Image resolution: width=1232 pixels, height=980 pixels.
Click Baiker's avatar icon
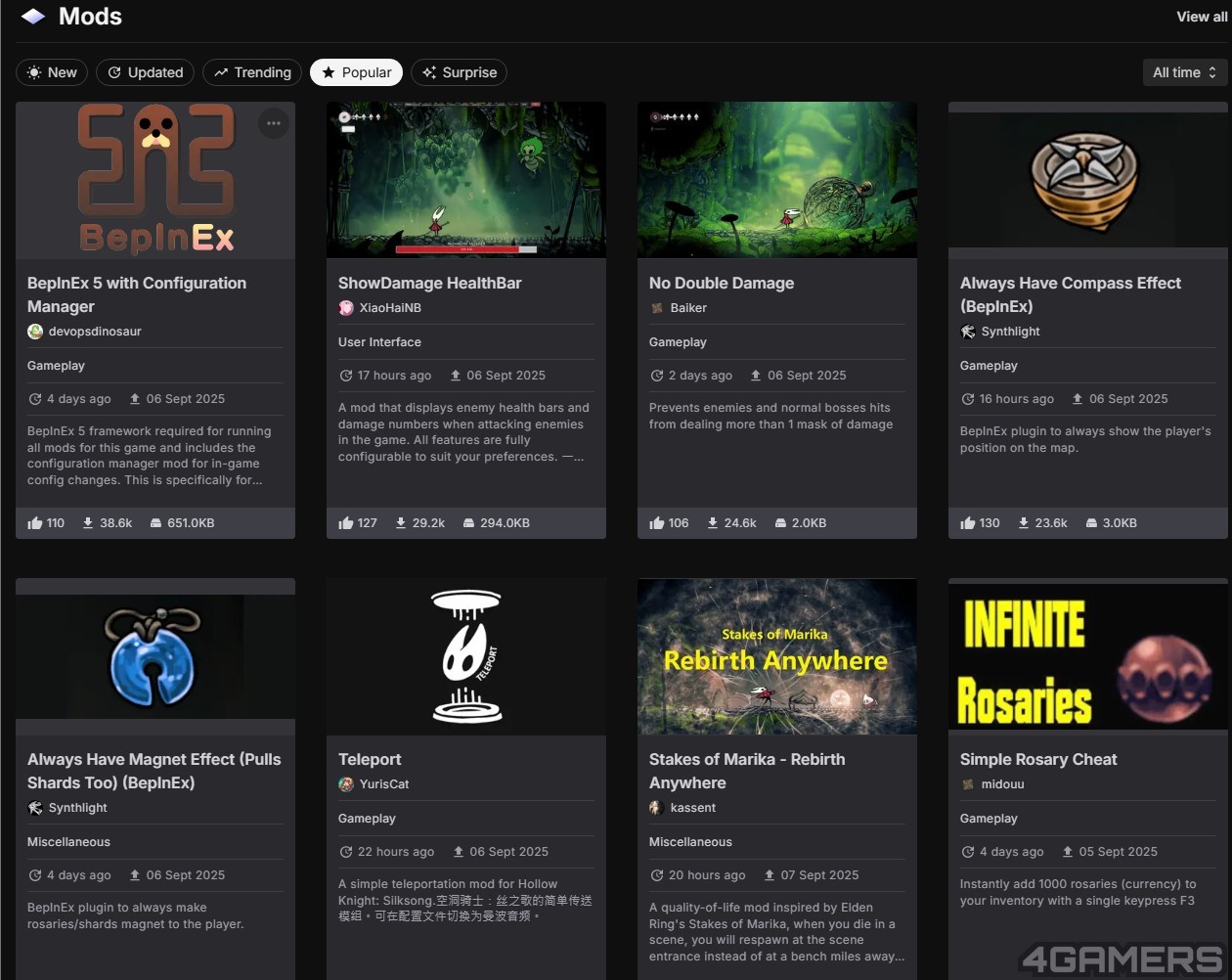pos(657,308)
